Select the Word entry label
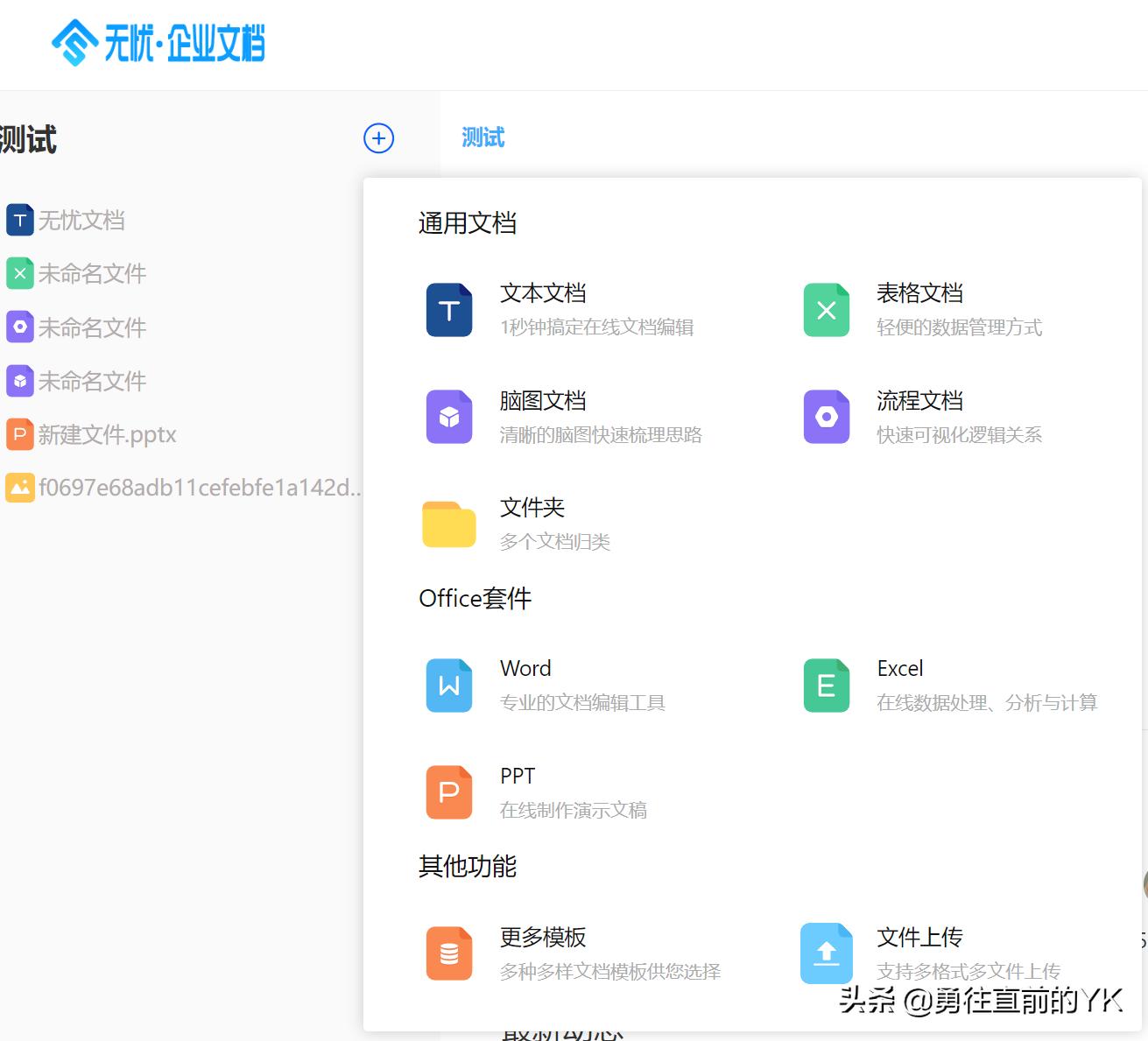This screenshot has width=1148, height=1041. pyautogui.click(x=525, y=669)
